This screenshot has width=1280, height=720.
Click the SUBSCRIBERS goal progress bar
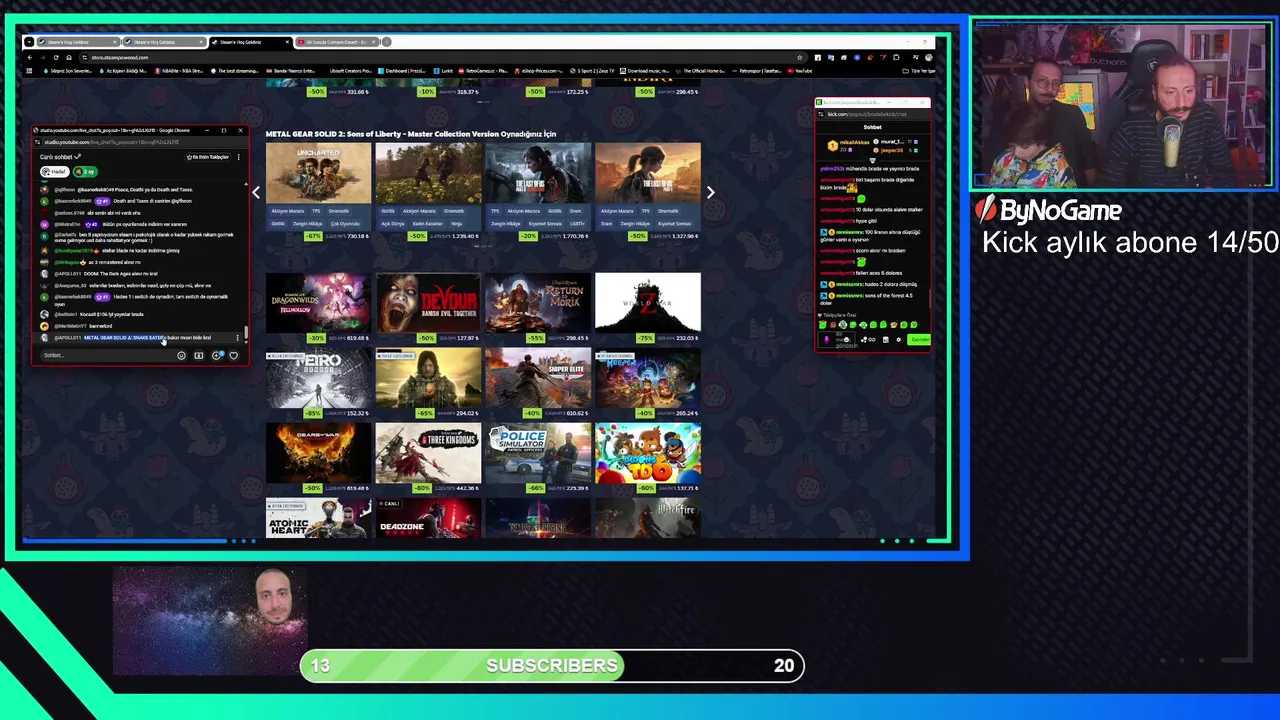[552, 666]
